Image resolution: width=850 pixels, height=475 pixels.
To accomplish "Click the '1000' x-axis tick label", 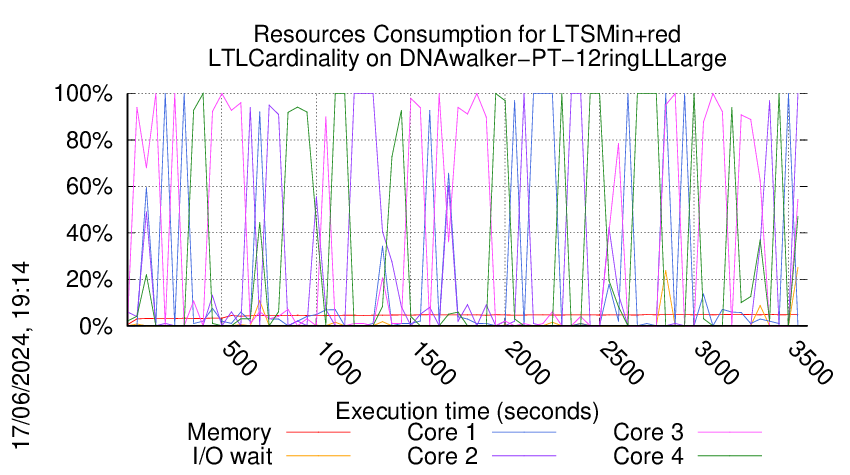I will 338,363.
